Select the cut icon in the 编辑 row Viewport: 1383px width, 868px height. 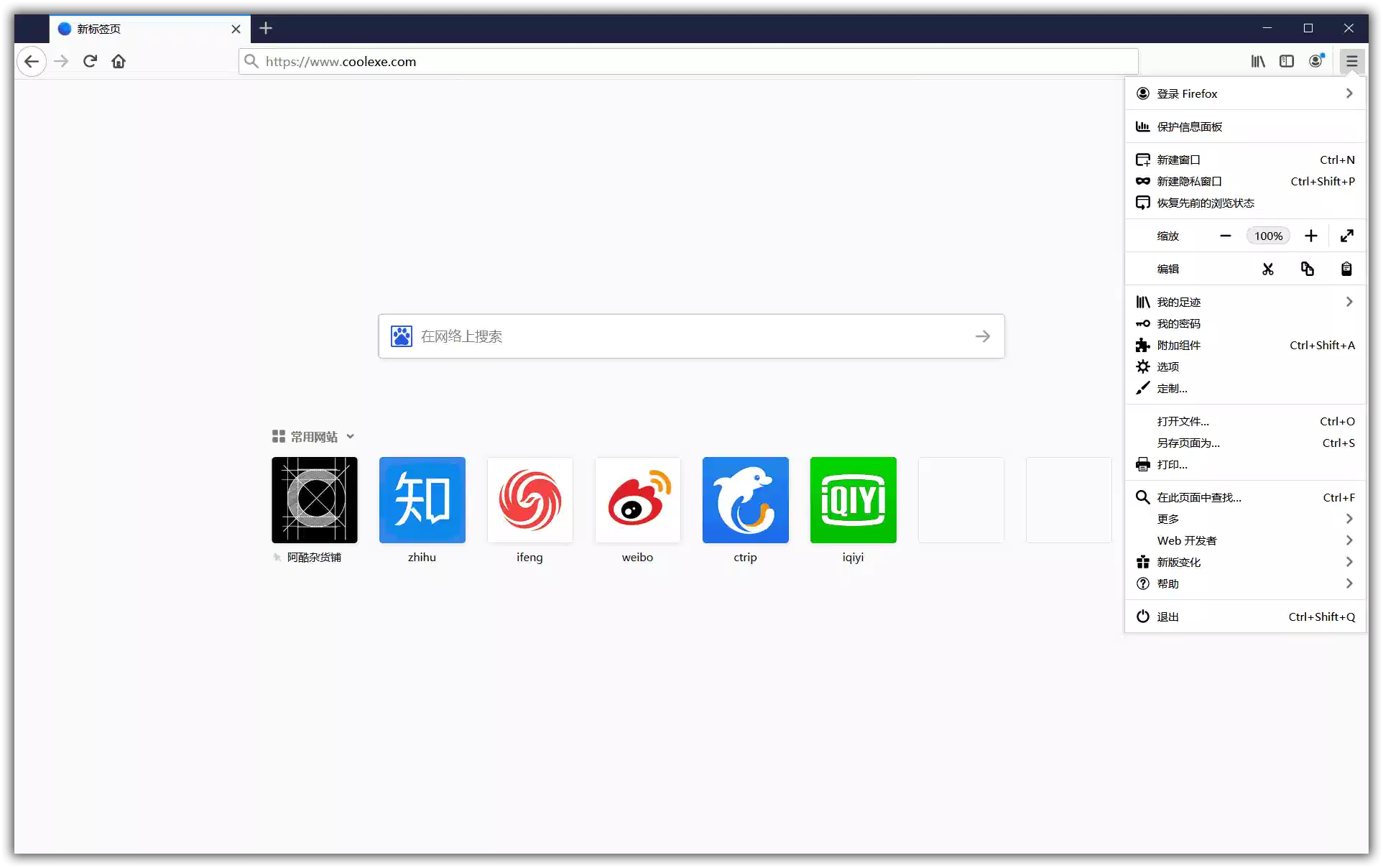tap(1268, 269)
